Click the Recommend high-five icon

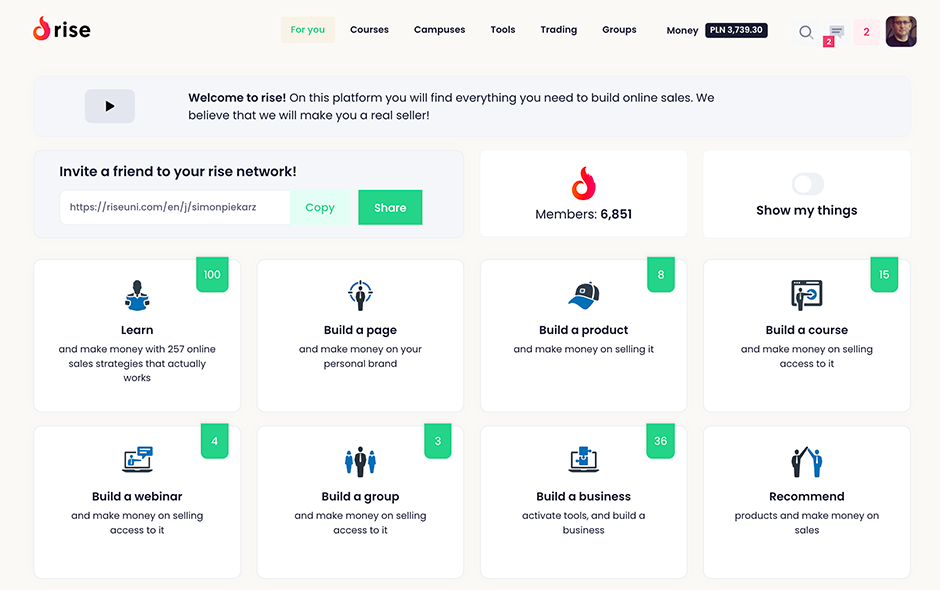[x=806, y=461]
